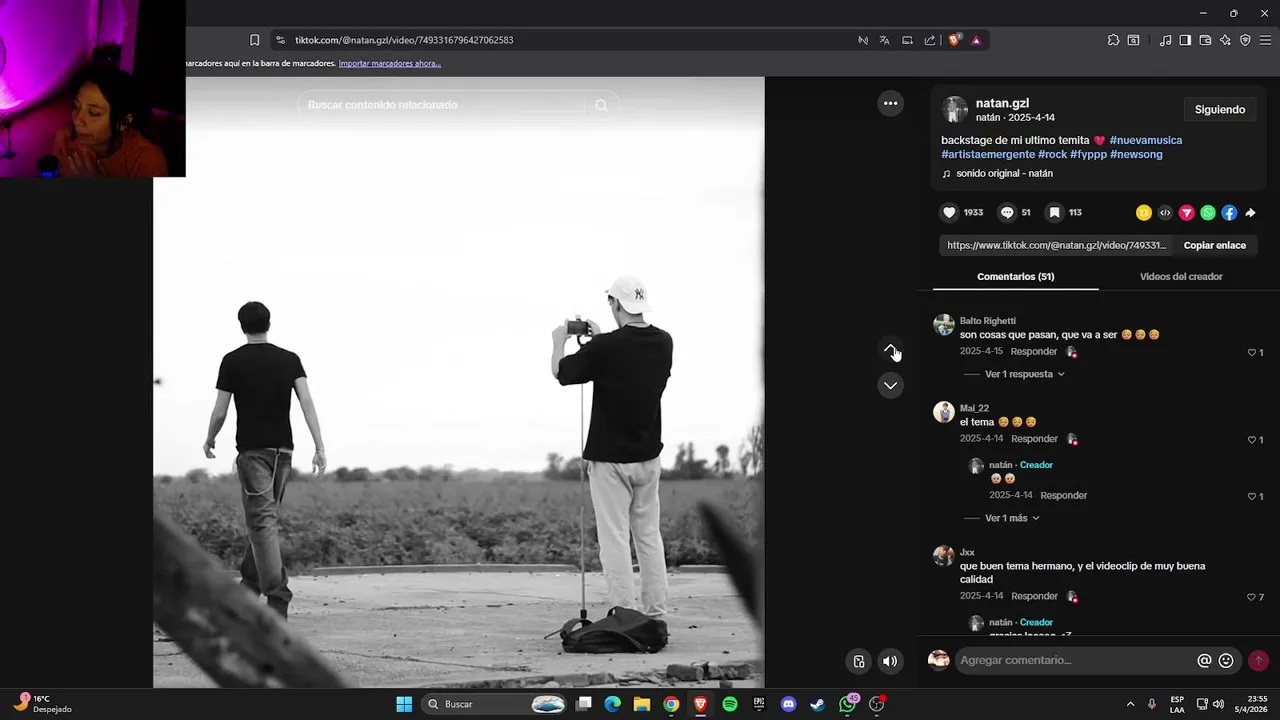Viewport: 1280px width, 720px height.
Task: Click the video URL text box
Action: [x=1056, y=245]
